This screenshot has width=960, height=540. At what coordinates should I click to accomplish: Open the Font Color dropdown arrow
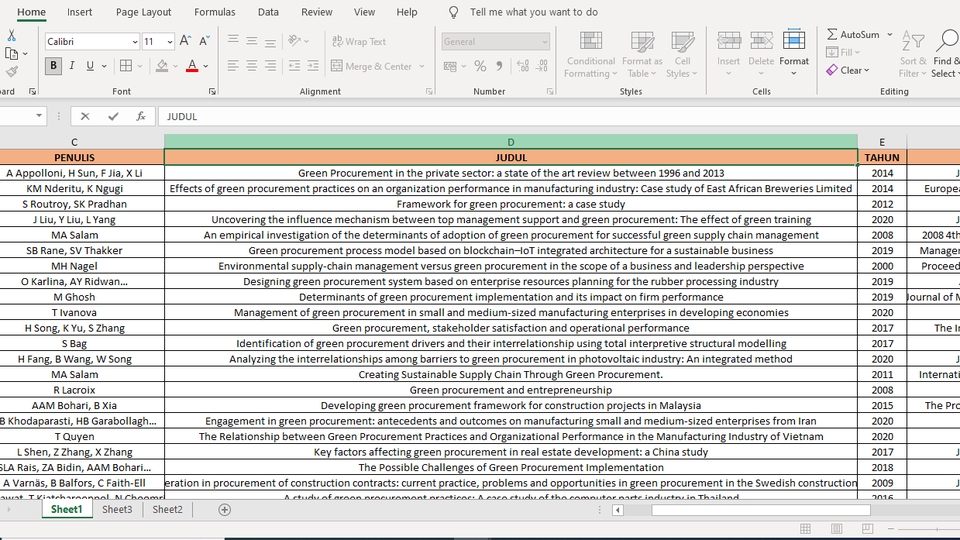[206, 66]
